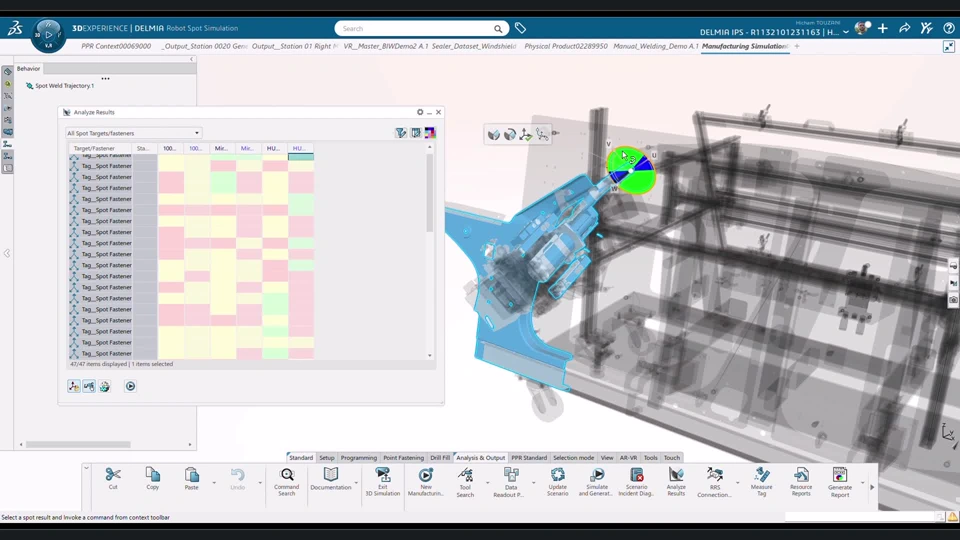Click Update Scenario icon
This screenshot has width=960, height=540.
(x=557, y=482)
